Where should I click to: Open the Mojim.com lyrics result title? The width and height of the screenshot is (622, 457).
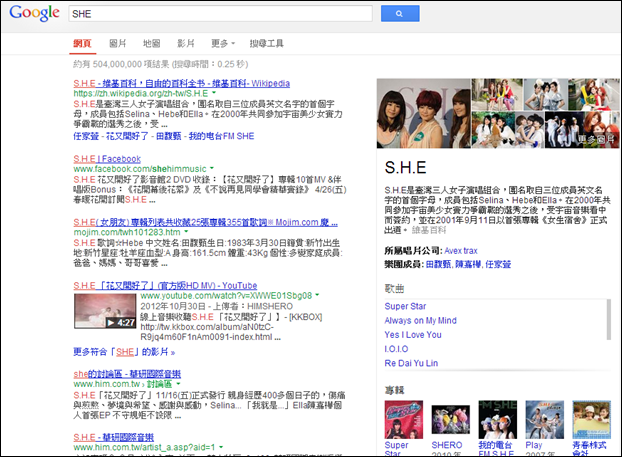(x=205, y=222)
